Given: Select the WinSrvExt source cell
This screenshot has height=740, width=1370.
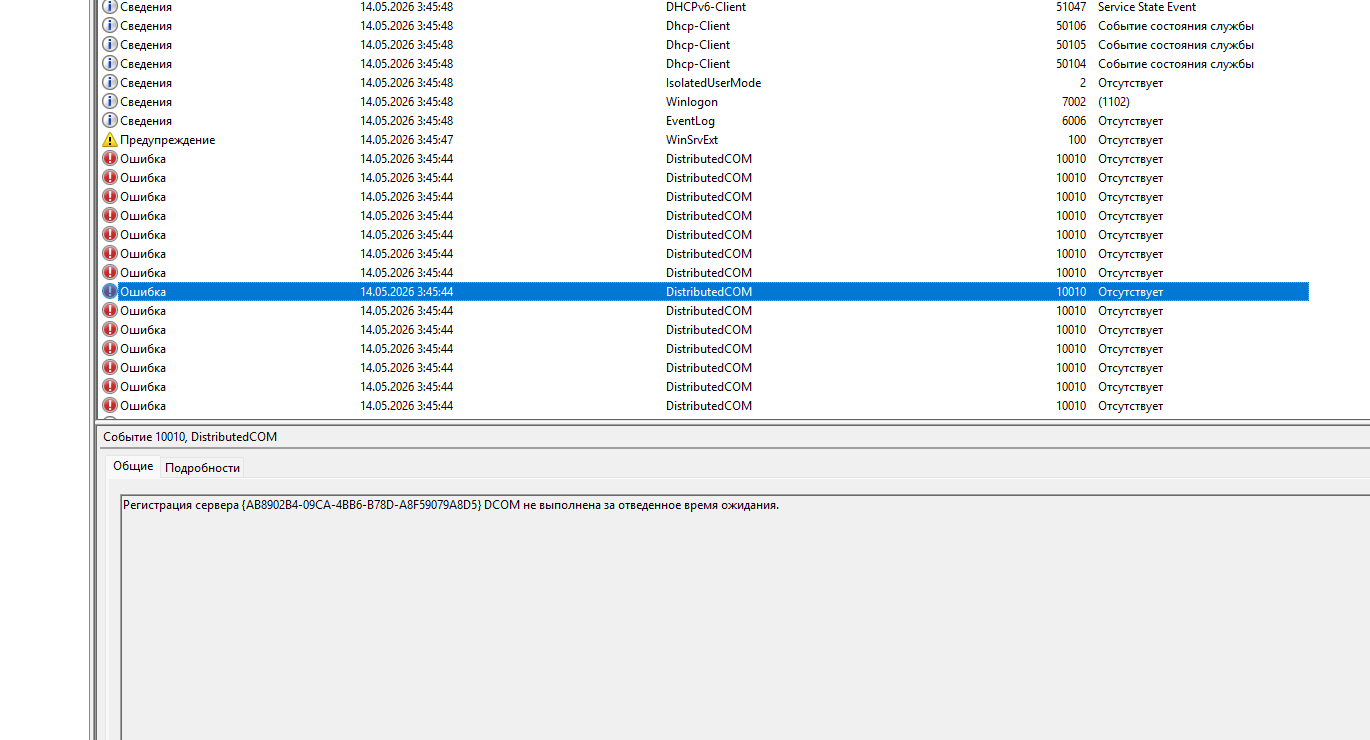Looking at the screenshot, I should 692,140.
